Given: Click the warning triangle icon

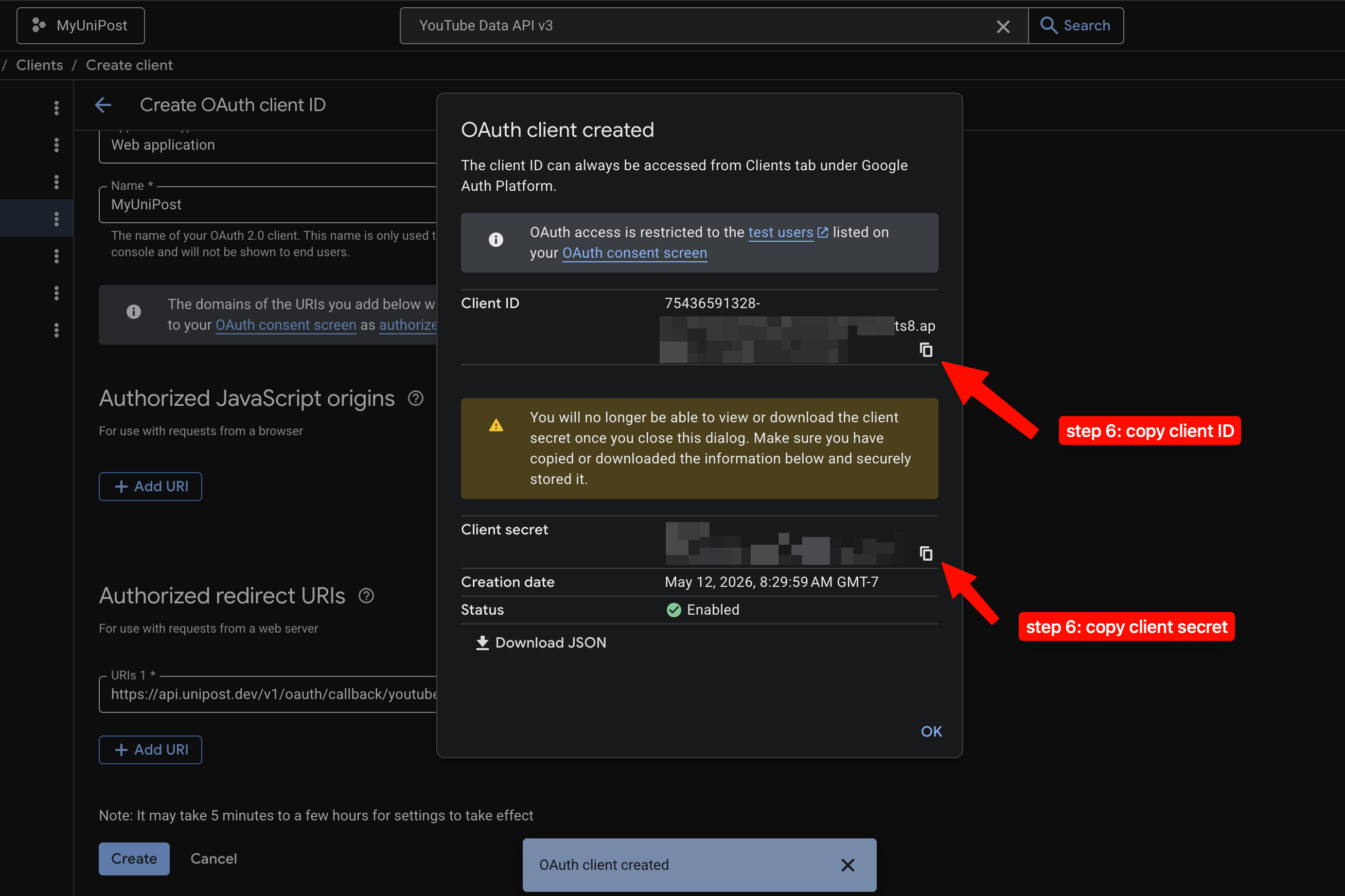Looking at the screenshot, I should 496,425.
